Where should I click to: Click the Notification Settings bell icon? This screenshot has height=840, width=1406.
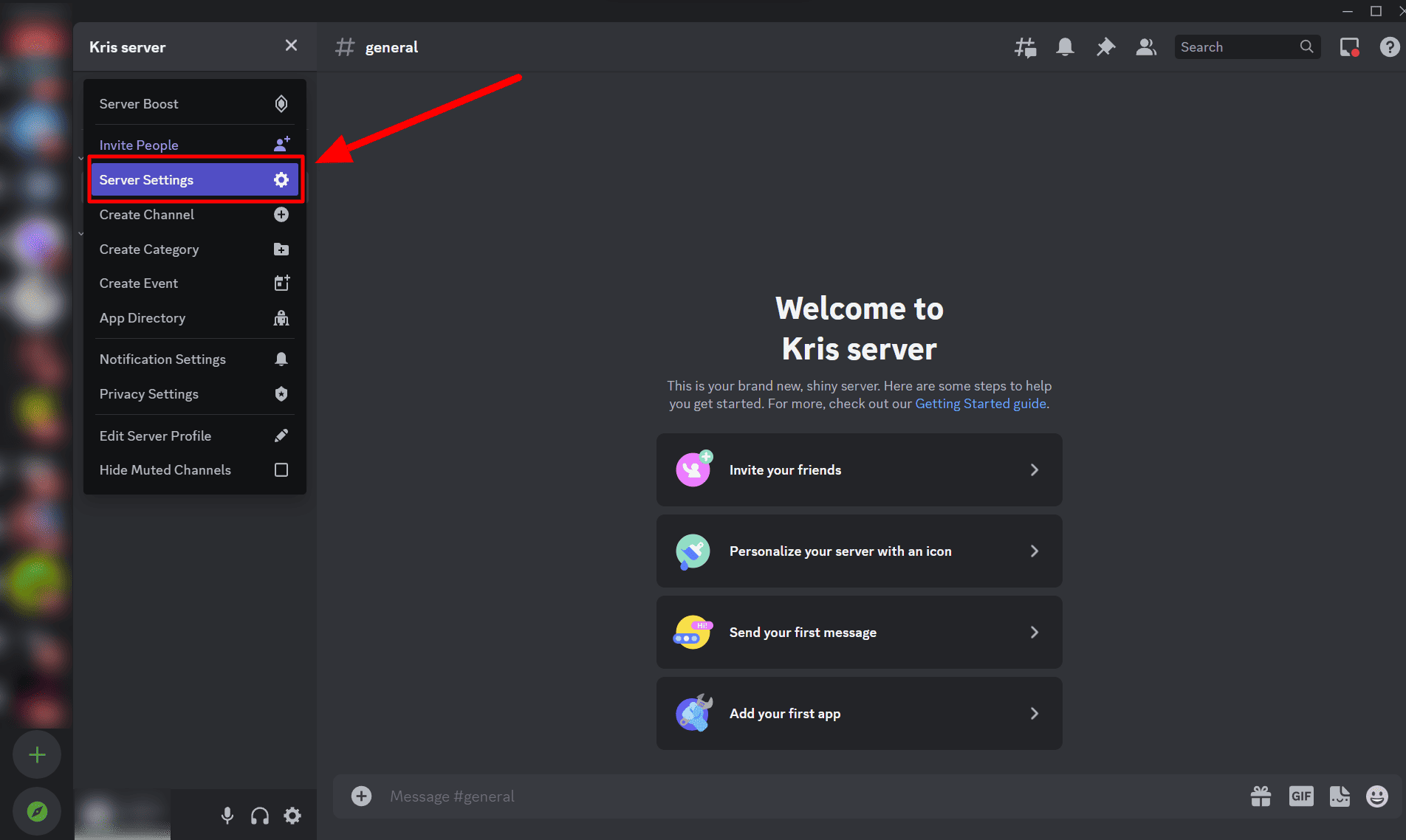coord(281,359)
